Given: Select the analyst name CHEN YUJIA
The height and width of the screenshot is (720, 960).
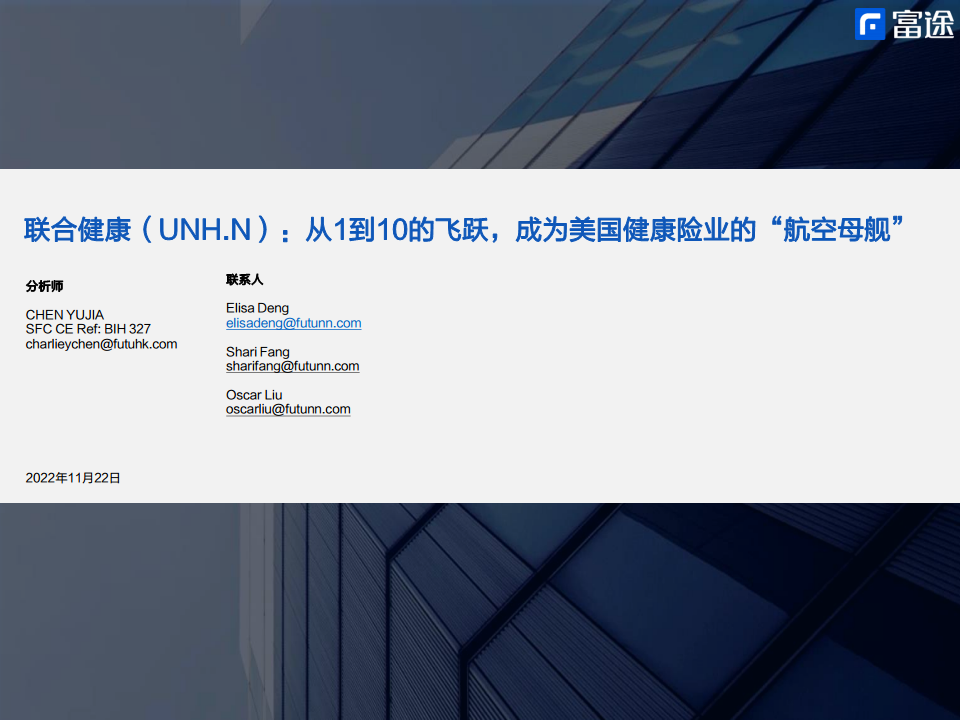Looking at the screenshot, I should [x=65, y=315].
